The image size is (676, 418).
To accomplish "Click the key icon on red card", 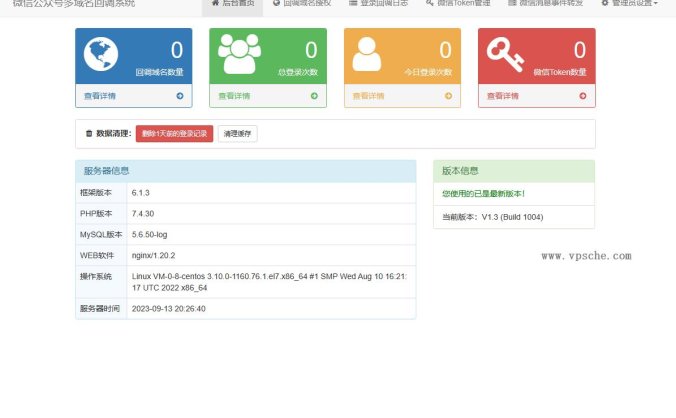I will click(x=505, y=54).
